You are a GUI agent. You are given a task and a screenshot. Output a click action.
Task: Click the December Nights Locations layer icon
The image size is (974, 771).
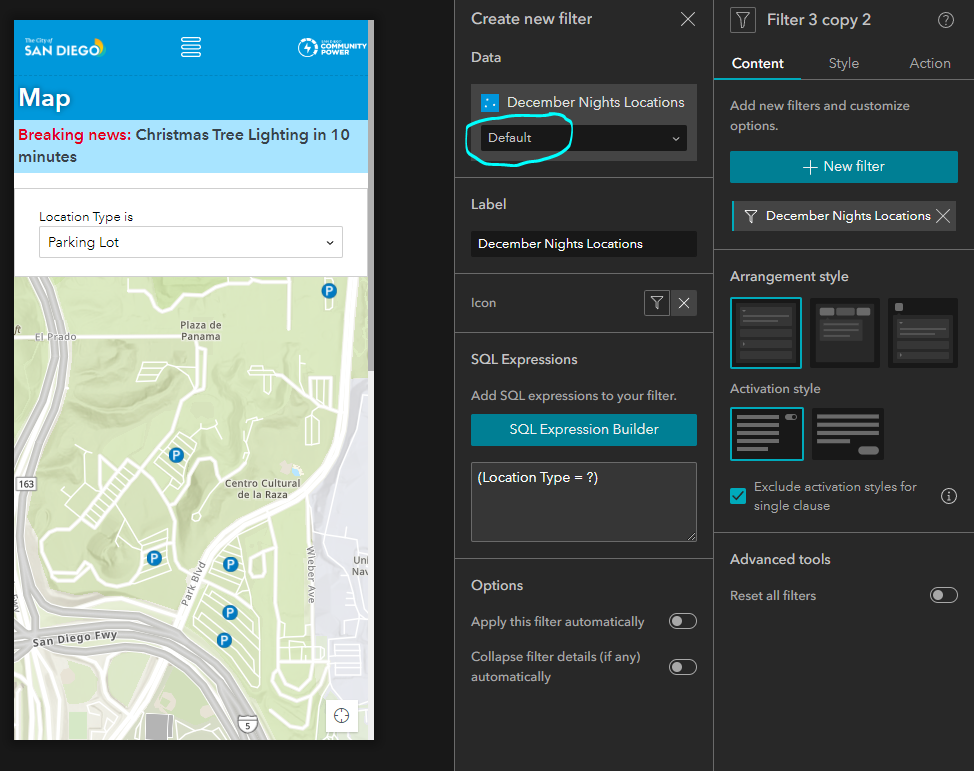[490, 102]
